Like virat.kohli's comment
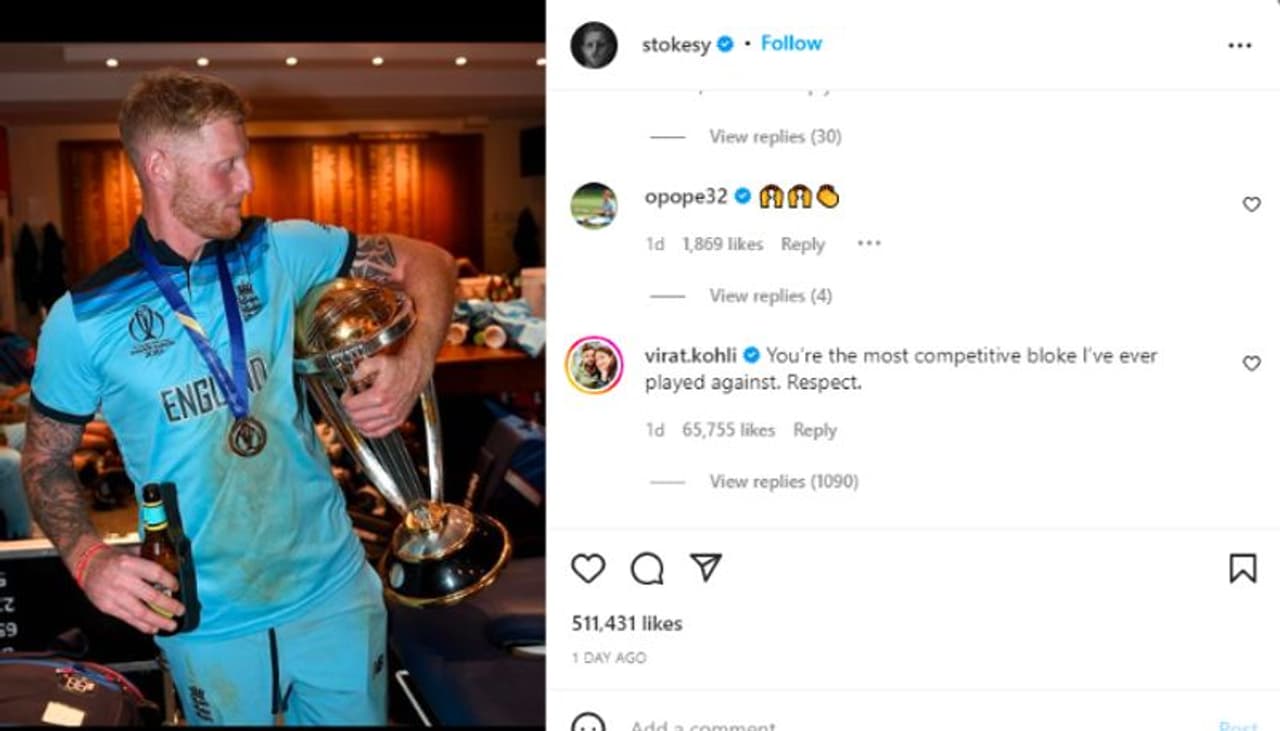The image size is (1280, 731). 1251,363
